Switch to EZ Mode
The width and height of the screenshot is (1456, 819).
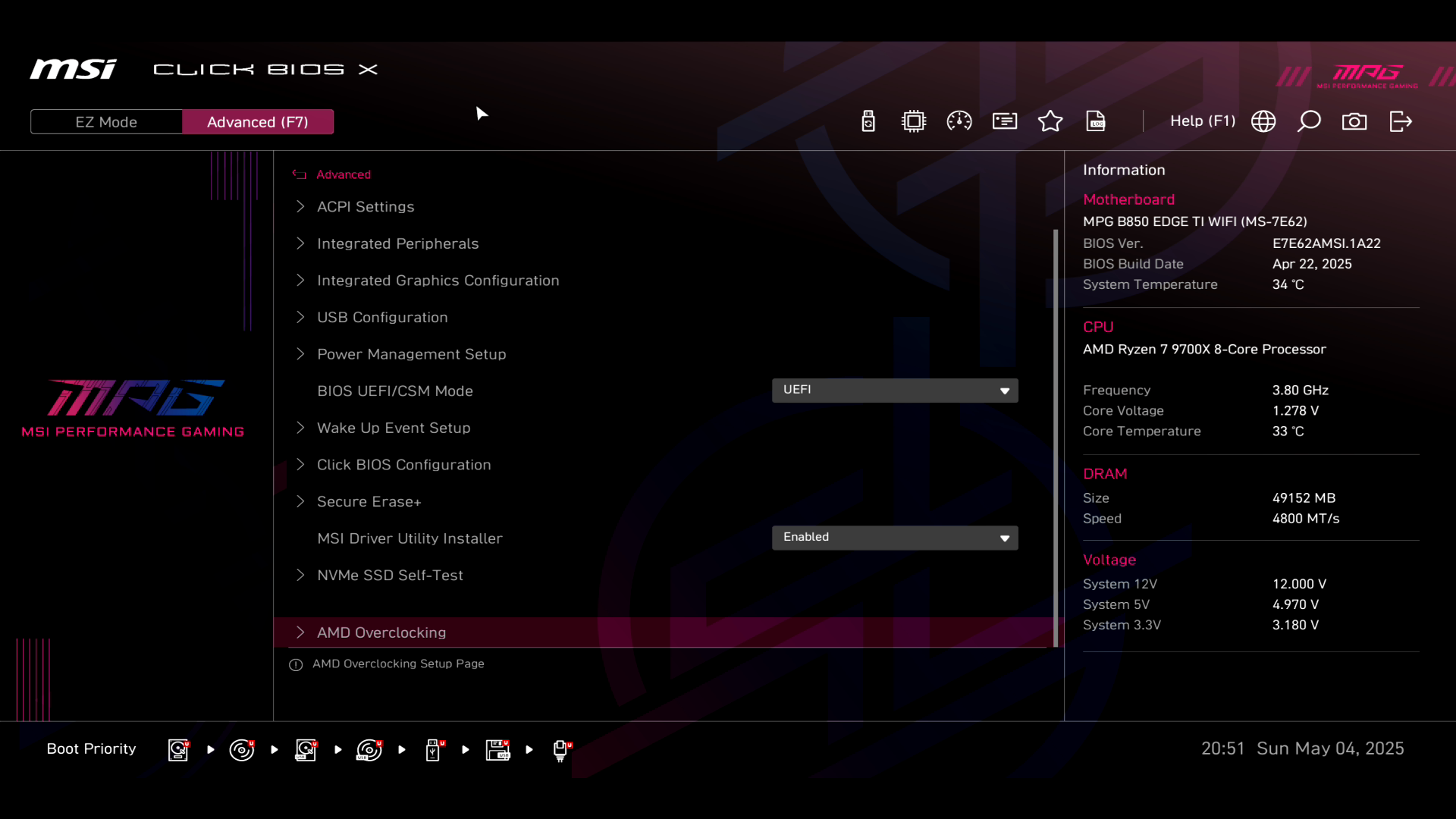[x=106, y=122]
